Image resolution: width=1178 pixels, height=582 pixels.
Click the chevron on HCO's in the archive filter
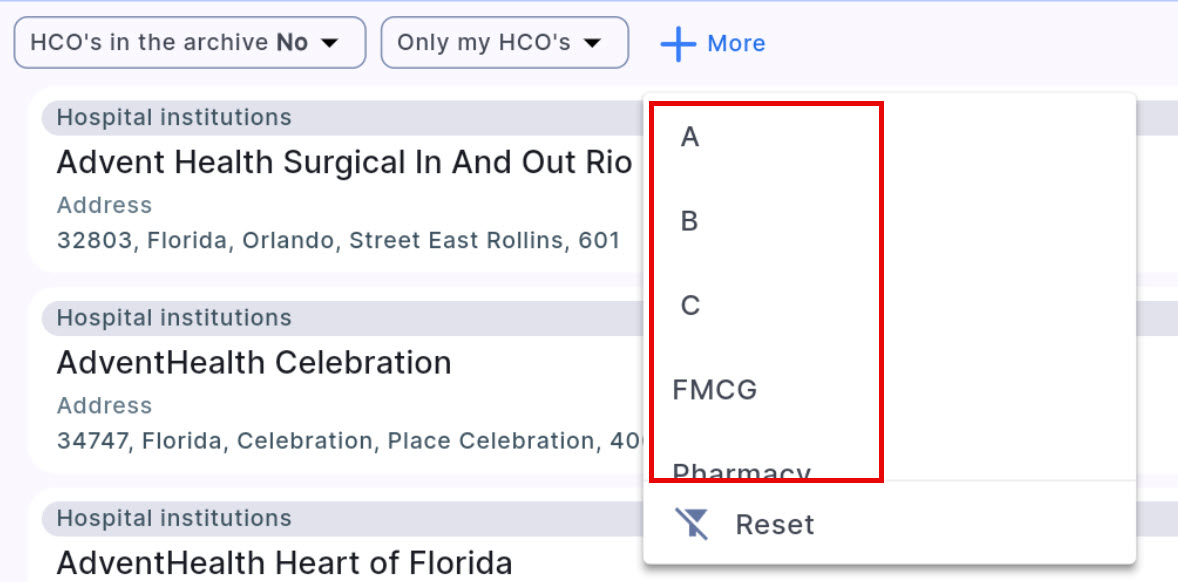tap(328, 42)
